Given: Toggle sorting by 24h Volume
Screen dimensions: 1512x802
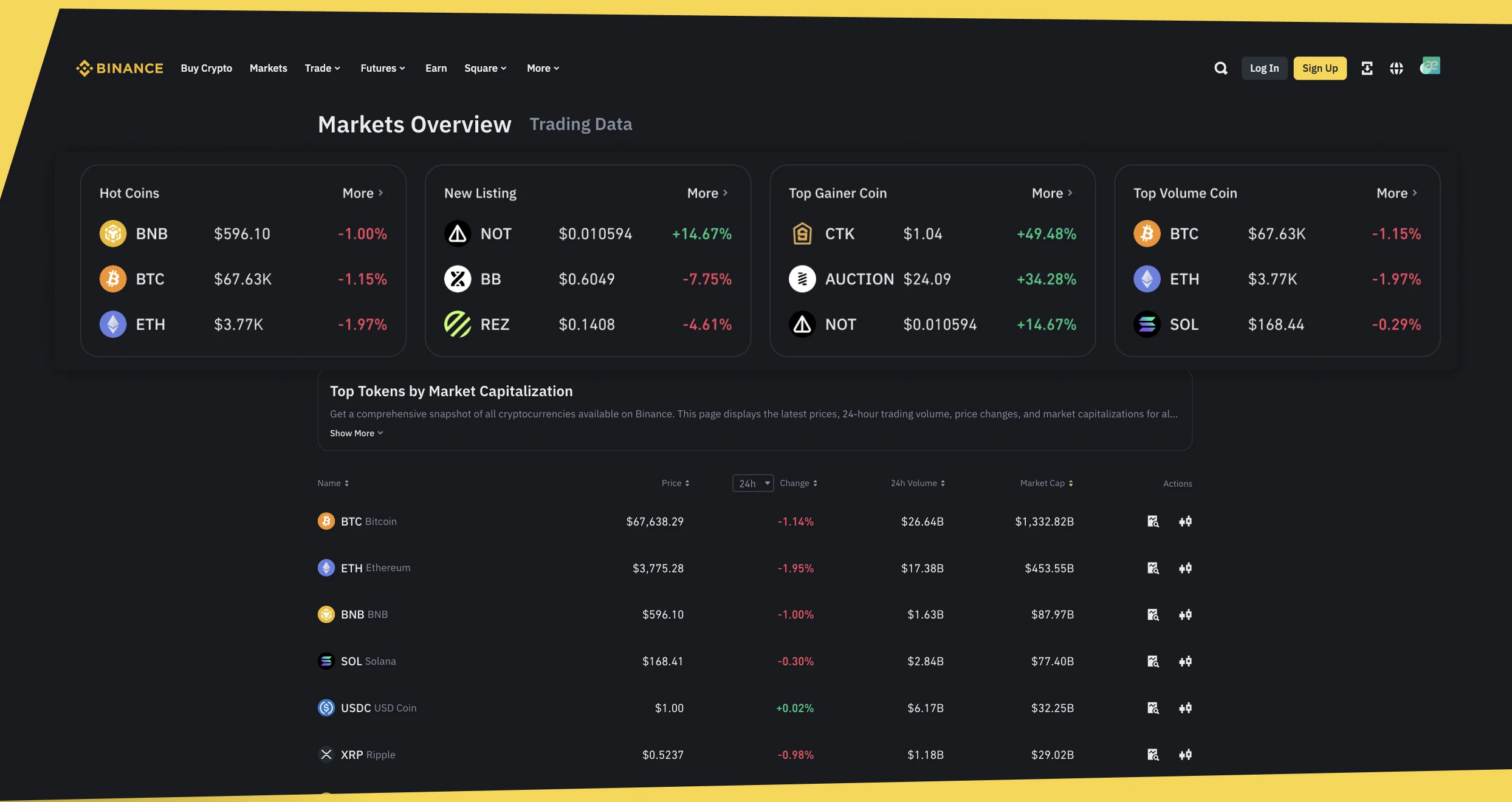Looking at the screenshot, I should [942, 483].
